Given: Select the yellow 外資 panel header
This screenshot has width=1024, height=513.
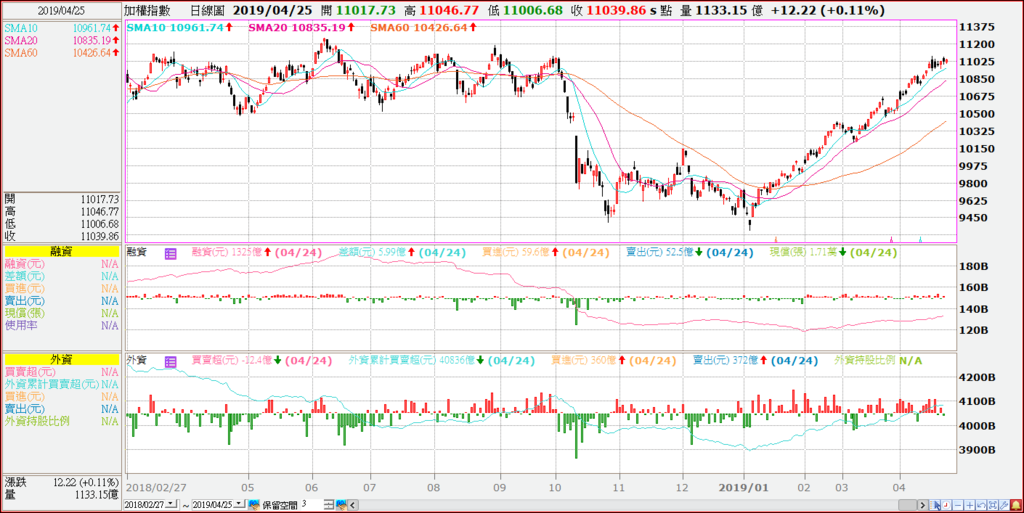Looking at the screenshot, I should click(61, 359).
